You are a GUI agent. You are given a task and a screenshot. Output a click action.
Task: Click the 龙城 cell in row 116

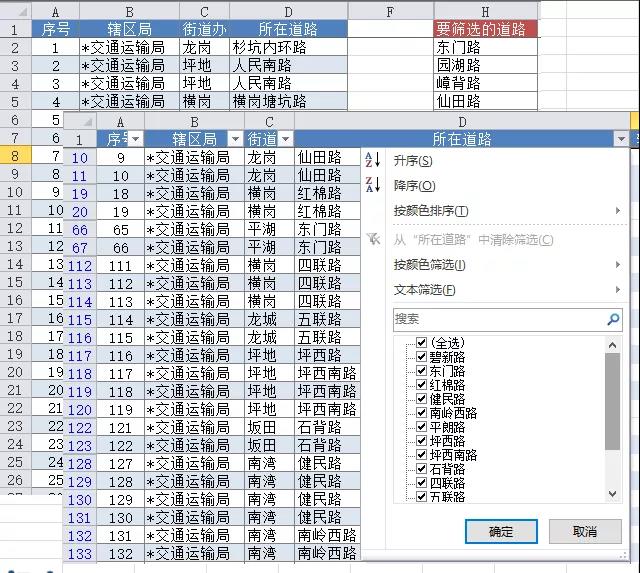pos(269,337)
